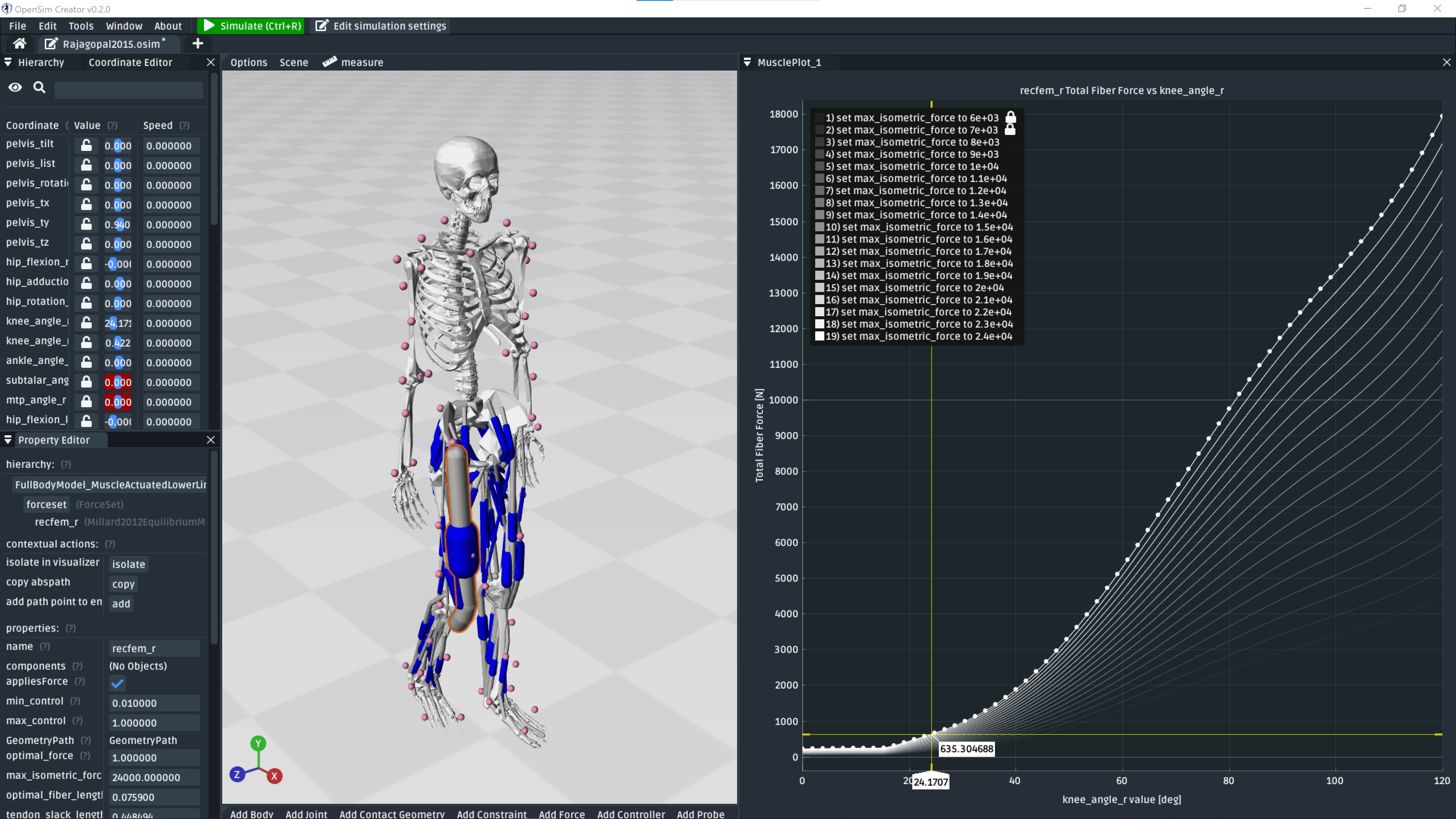Toggle the eye visibility icon in Hierarchy panel
This screenshot has width=1456, height=819.
15,87
